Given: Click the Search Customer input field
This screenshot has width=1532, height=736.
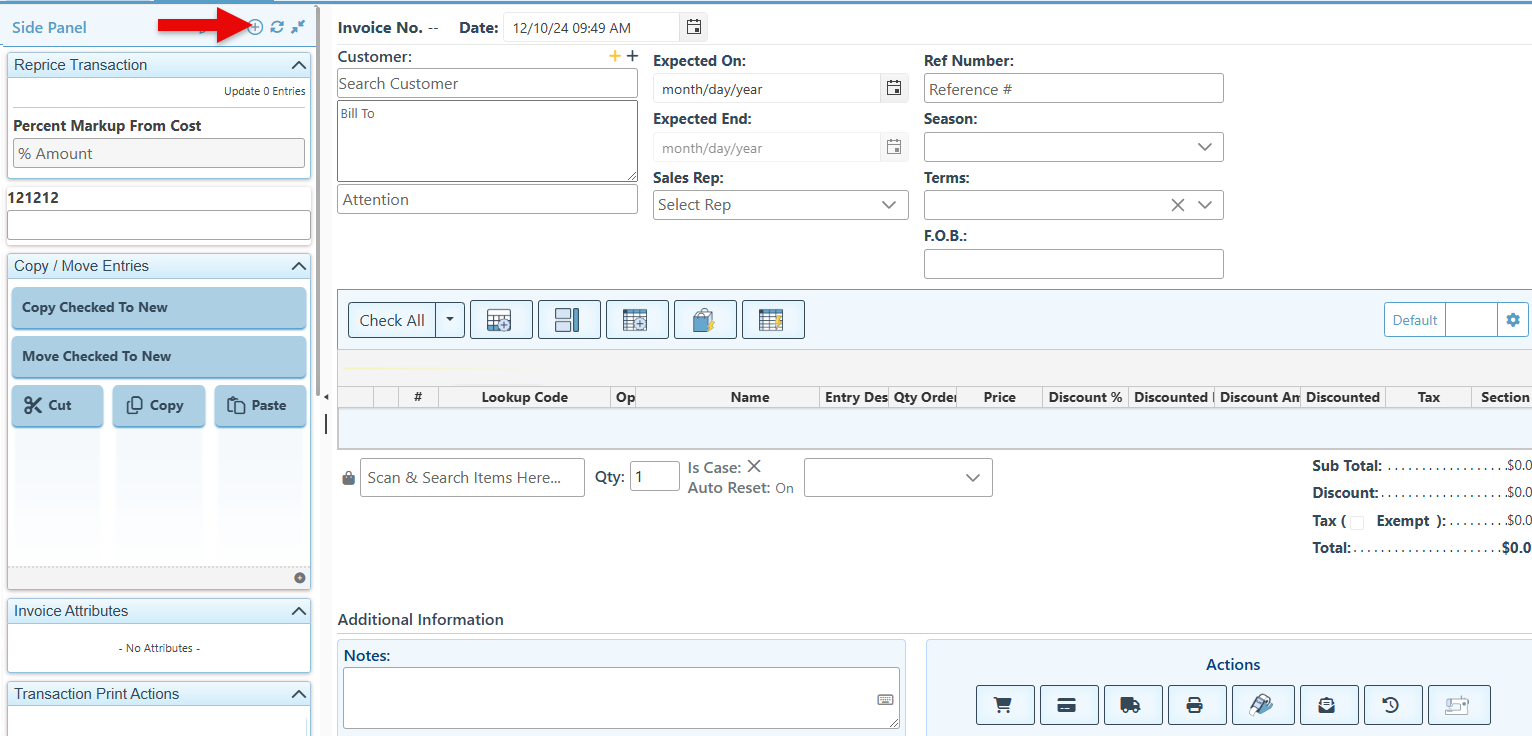Looking at the screenshot, I should click(x=487, y=84).
